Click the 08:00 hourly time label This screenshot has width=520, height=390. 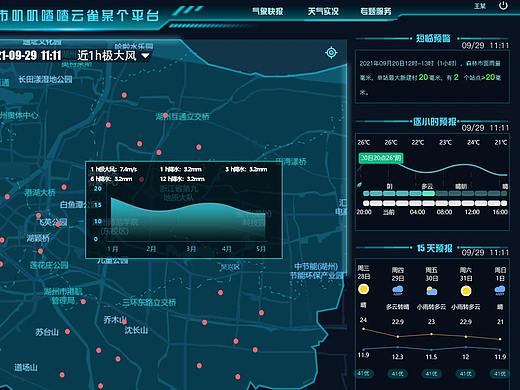coord(444,212)
